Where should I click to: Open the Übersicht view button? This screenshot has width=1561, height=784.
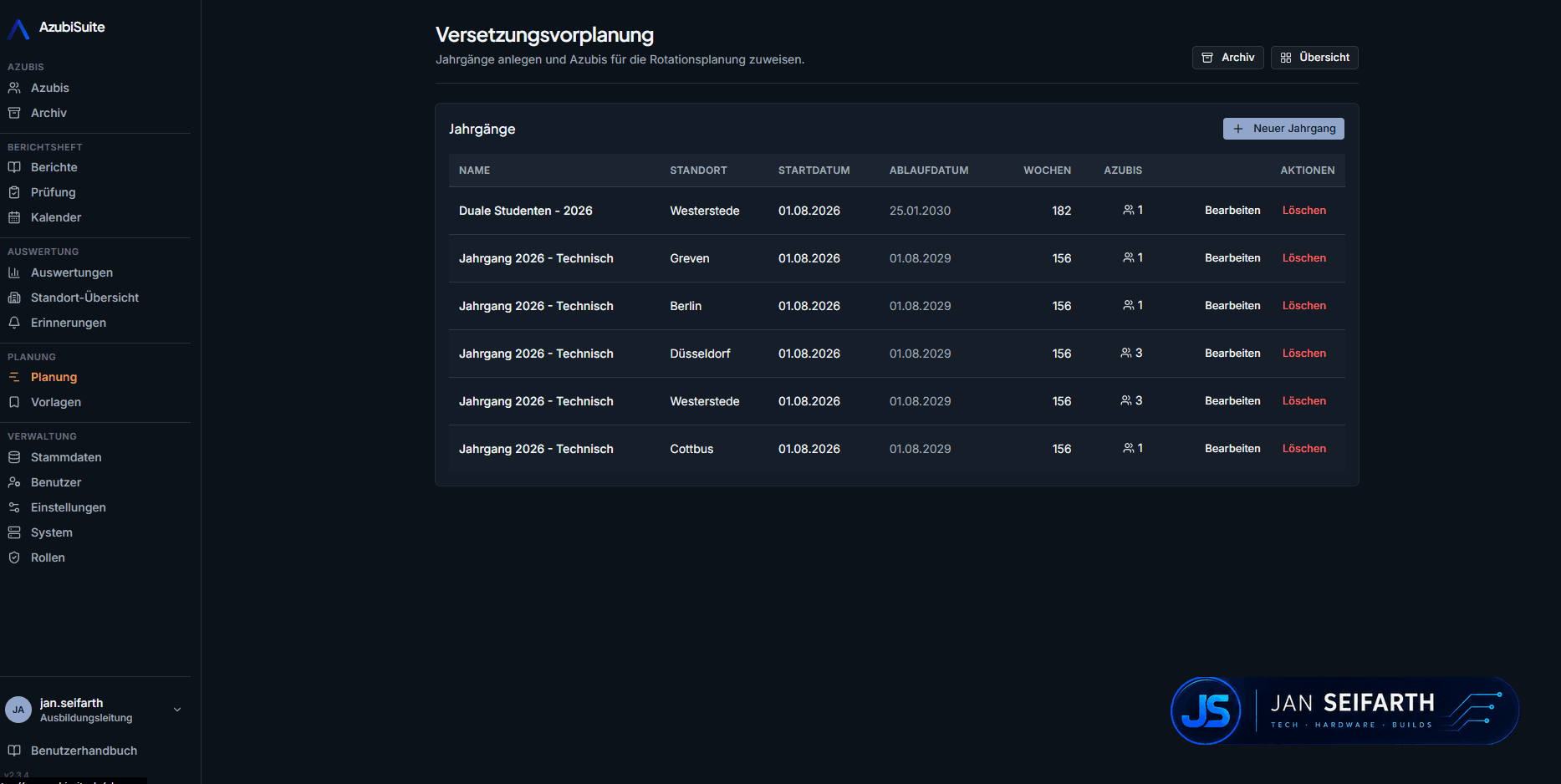coord(1314,58)
